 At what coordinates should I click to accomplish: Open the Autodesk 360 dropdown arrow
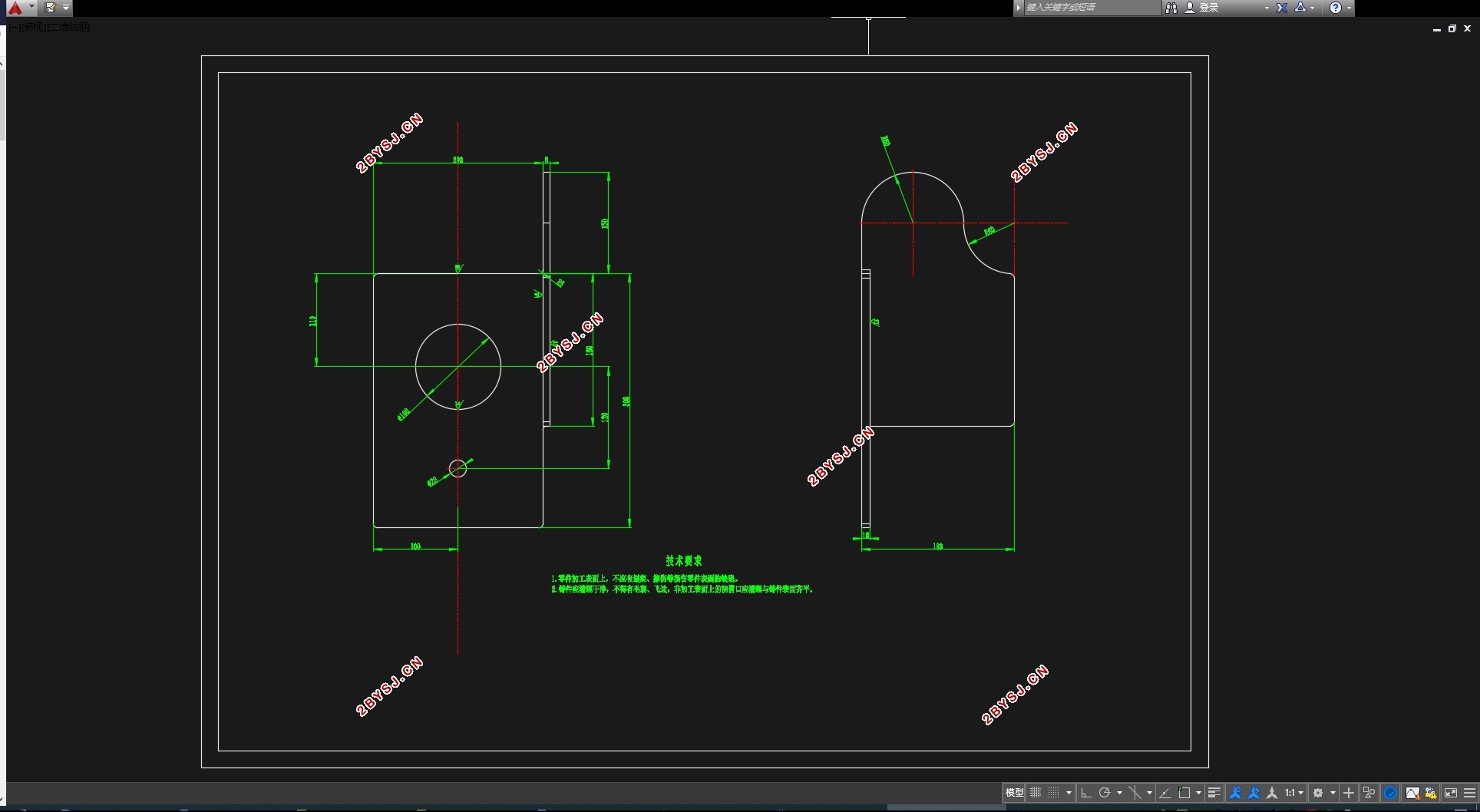point(1313,8)
